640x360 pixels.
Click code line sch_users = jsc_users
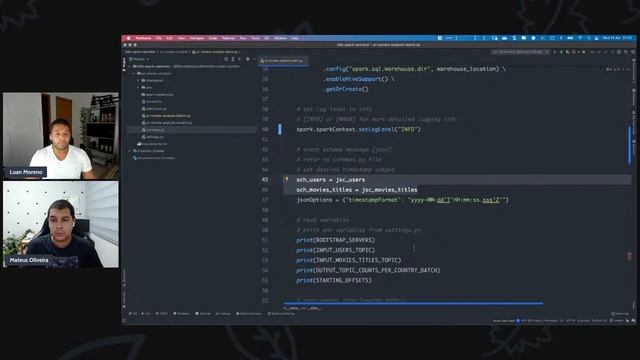[x=331, y=180]
